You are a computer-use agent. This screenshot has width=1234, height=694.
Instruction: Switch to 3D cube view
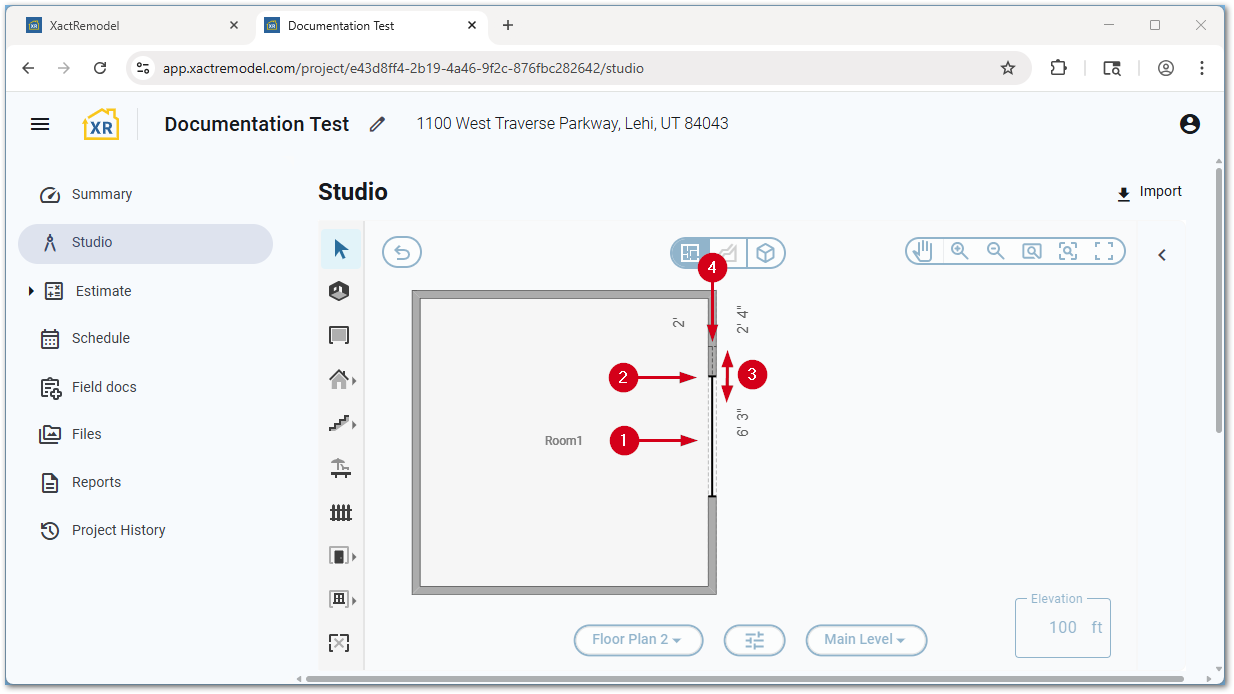765,253
